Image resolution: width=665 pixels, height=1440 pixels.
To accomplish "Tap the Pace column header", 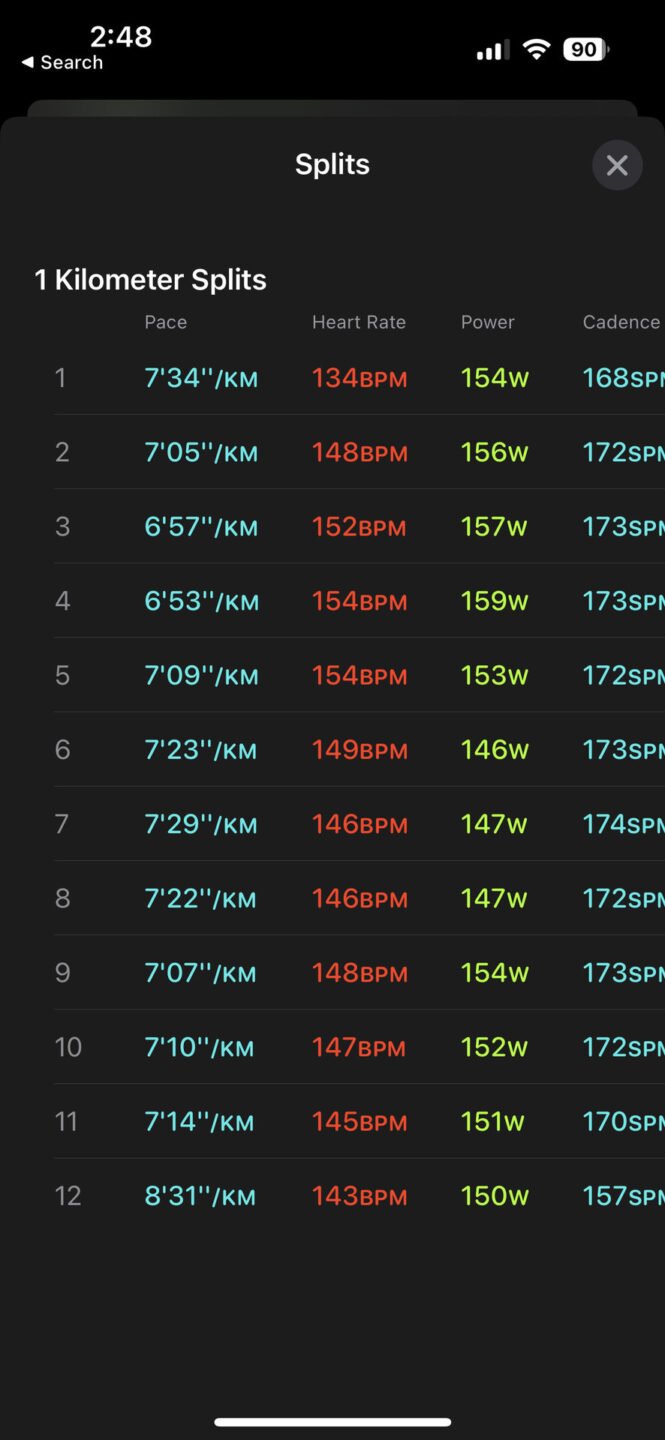I will [x=166, y=322].
